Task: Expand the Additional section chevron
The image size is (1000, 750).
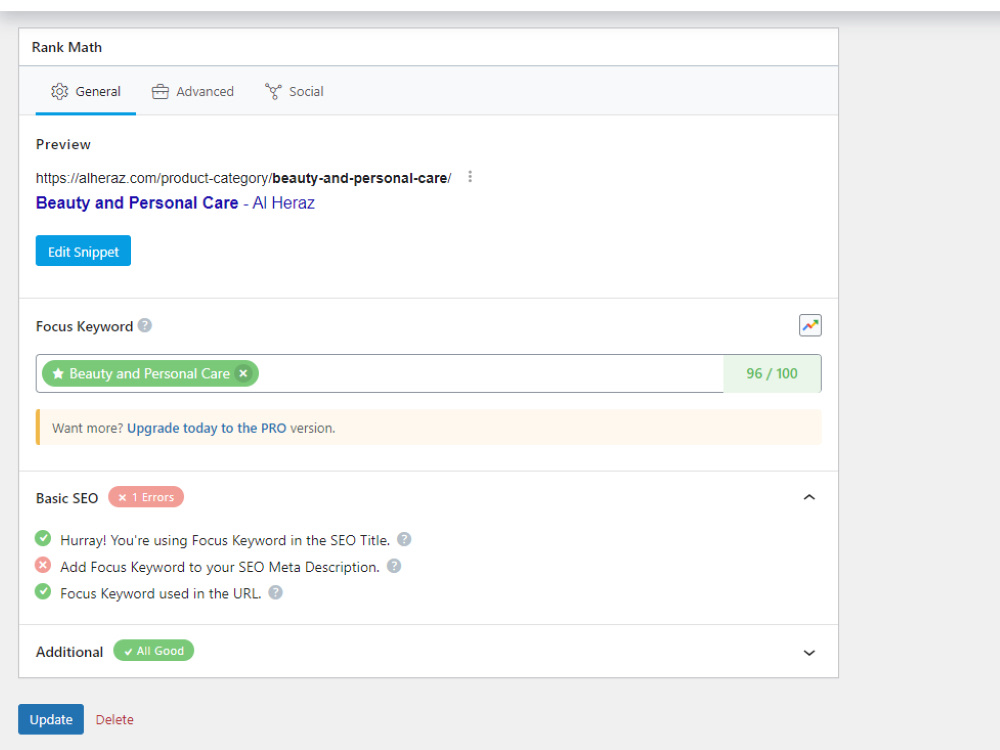Action: click(x=809, y=652)
